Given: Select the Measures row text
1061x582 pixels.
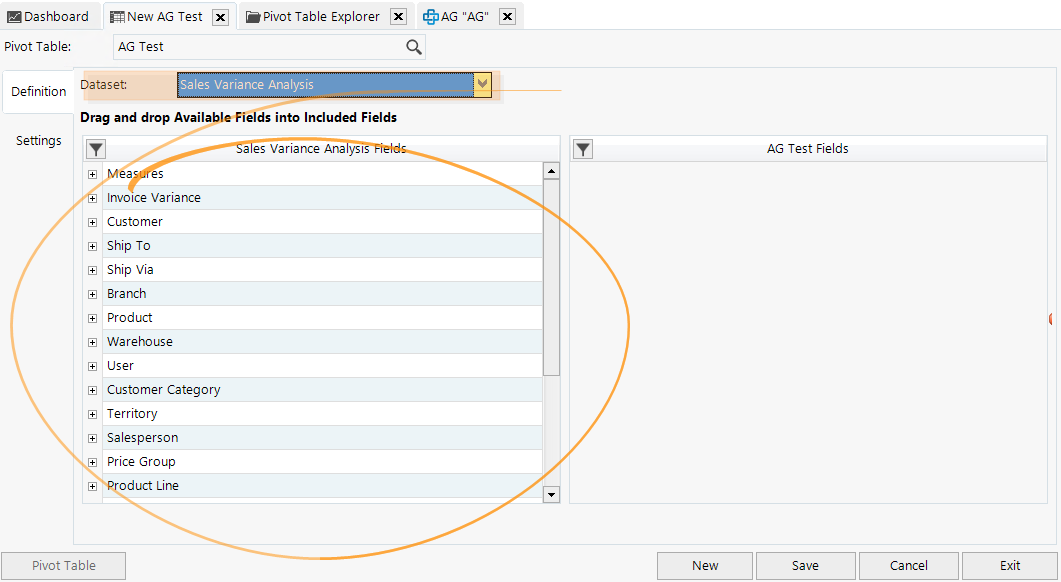Looking at the screenshot, I should pos(135,174).
